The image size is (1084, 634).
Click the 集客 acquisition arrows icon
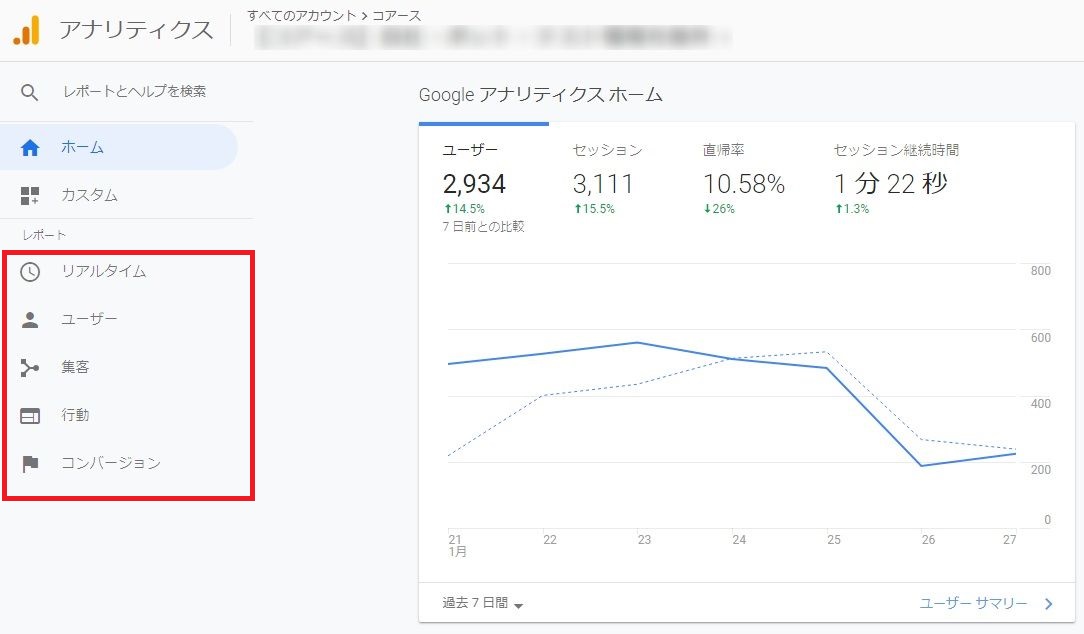pyautogui.click(x=30, y=367)
